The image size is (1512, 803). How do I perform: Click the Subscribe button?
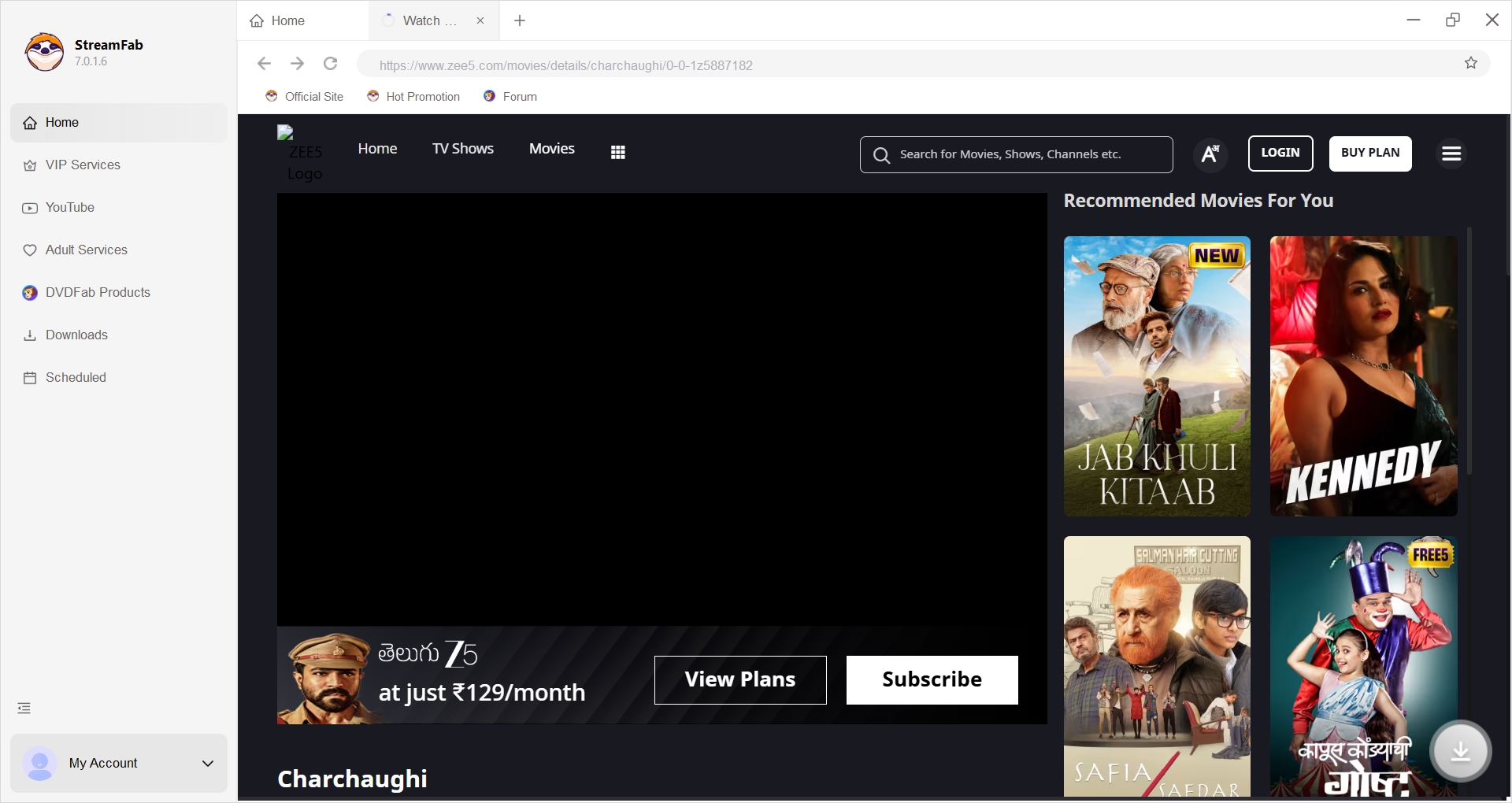932,679
